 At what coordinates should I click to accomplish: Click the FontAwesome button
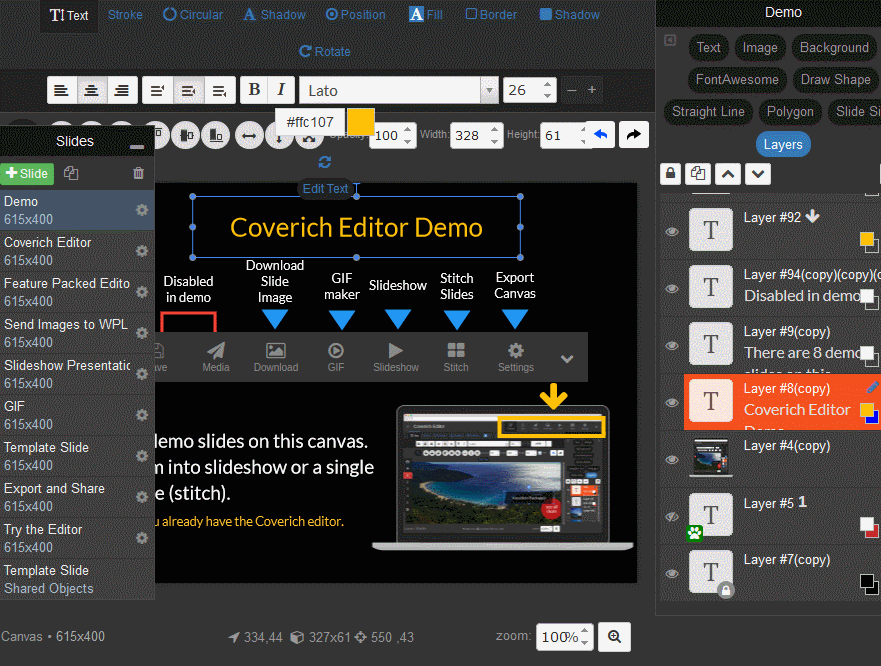tap(737, 80)
